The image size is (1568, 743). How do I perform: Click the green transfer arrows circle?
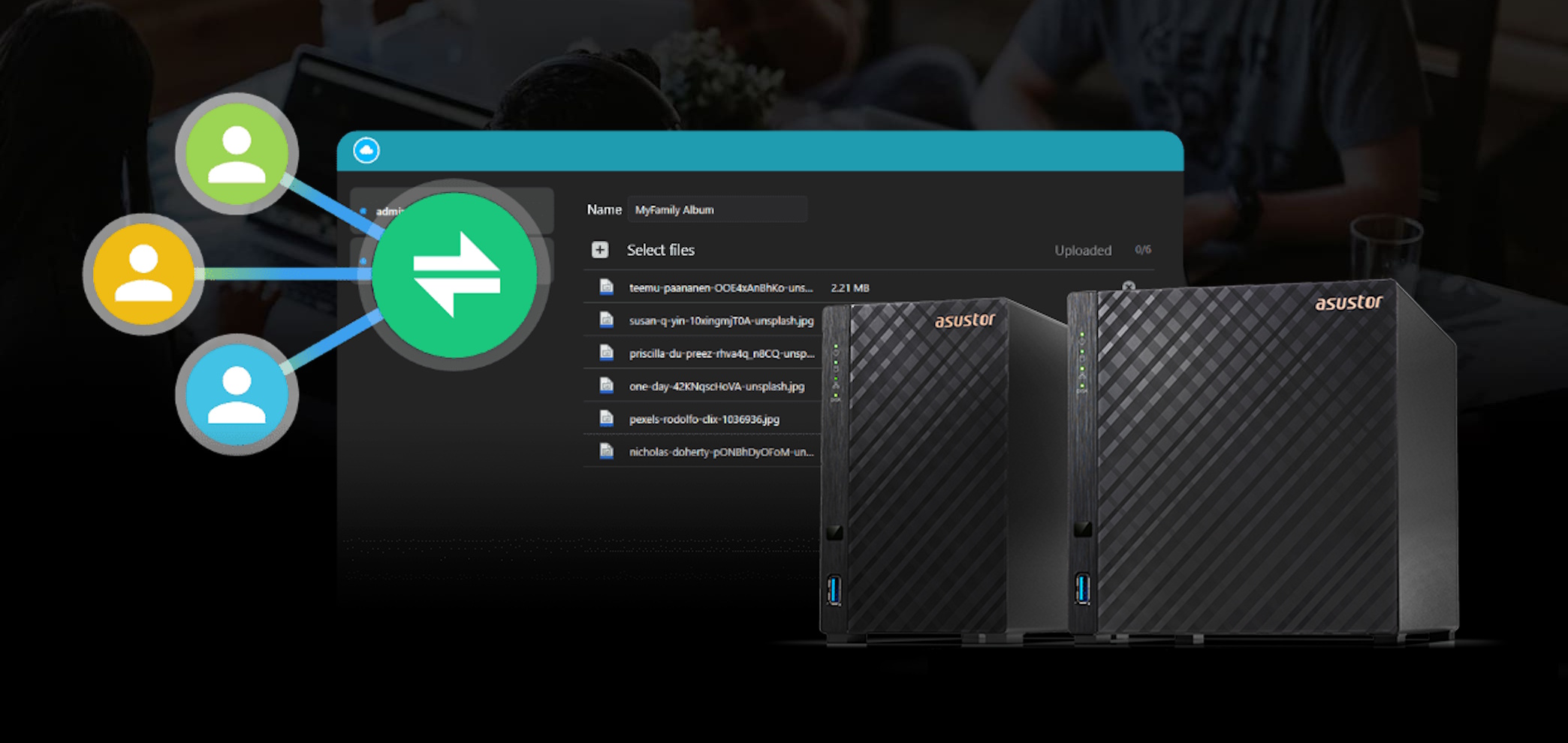point(455,275)
